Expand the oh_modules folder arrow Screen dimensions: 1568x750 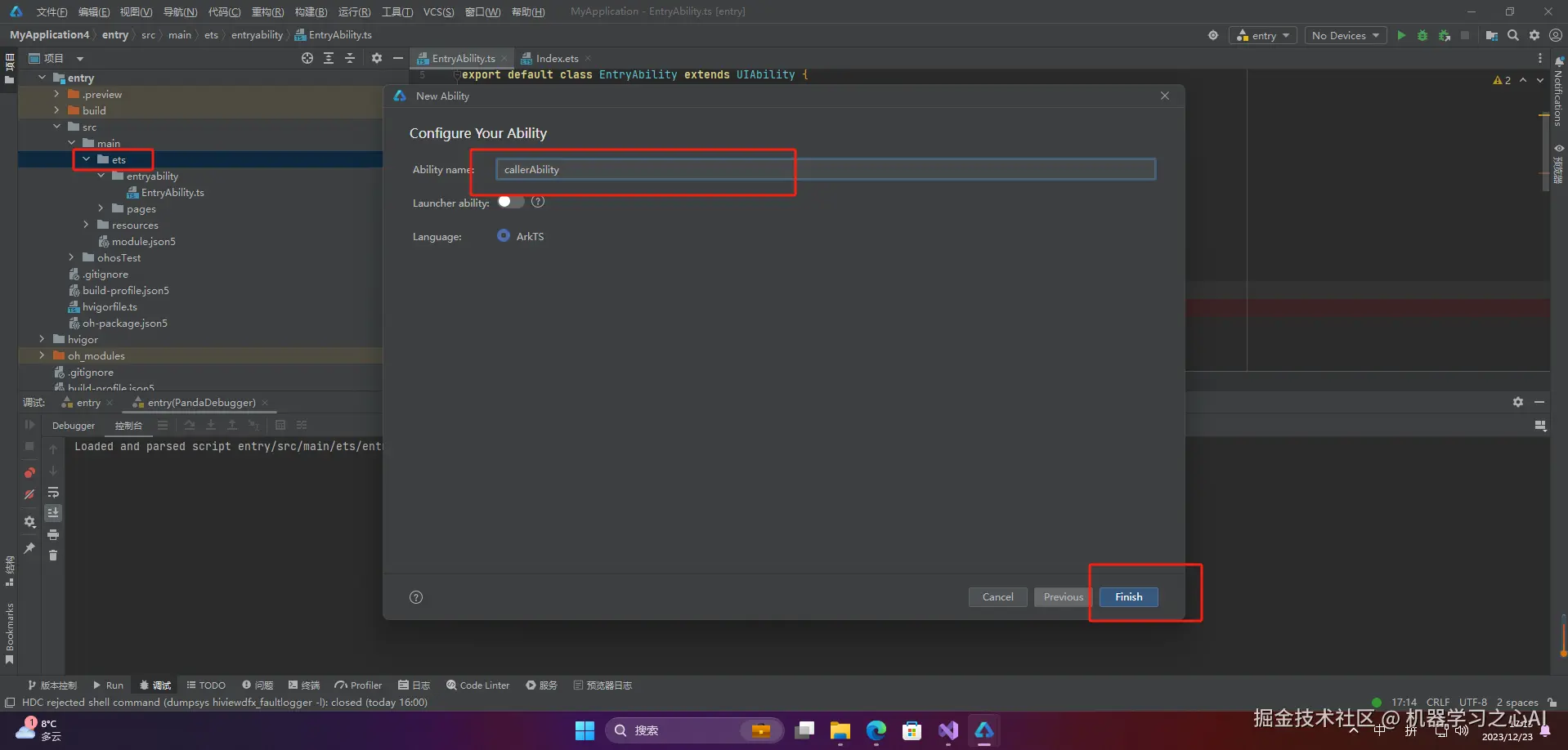[x=42, y=355]
